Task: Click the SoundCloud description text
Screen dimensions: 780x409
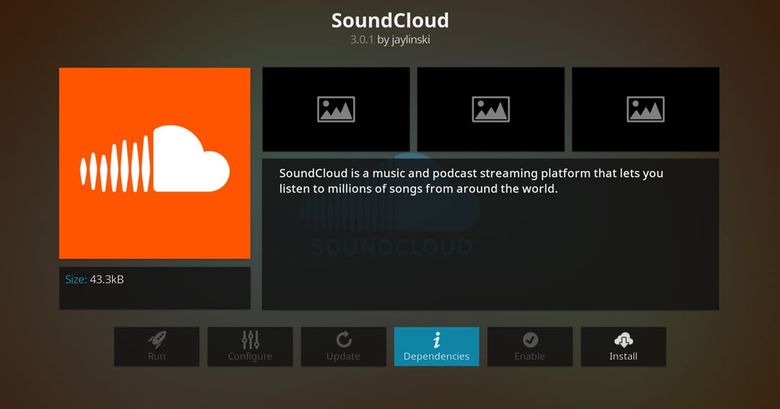Action: click(x=471, y=181)
